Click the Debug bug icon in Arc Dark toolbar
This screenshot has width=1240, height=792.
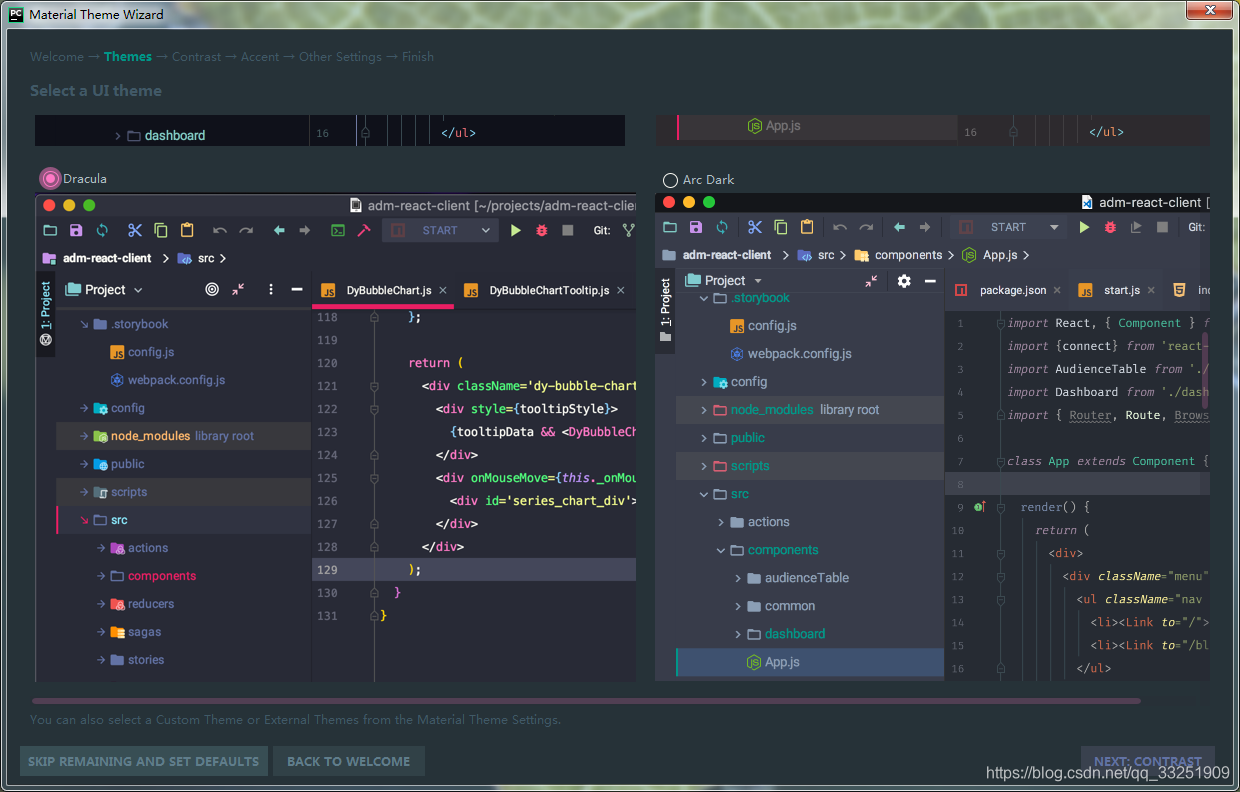(x=1108, y=227)
